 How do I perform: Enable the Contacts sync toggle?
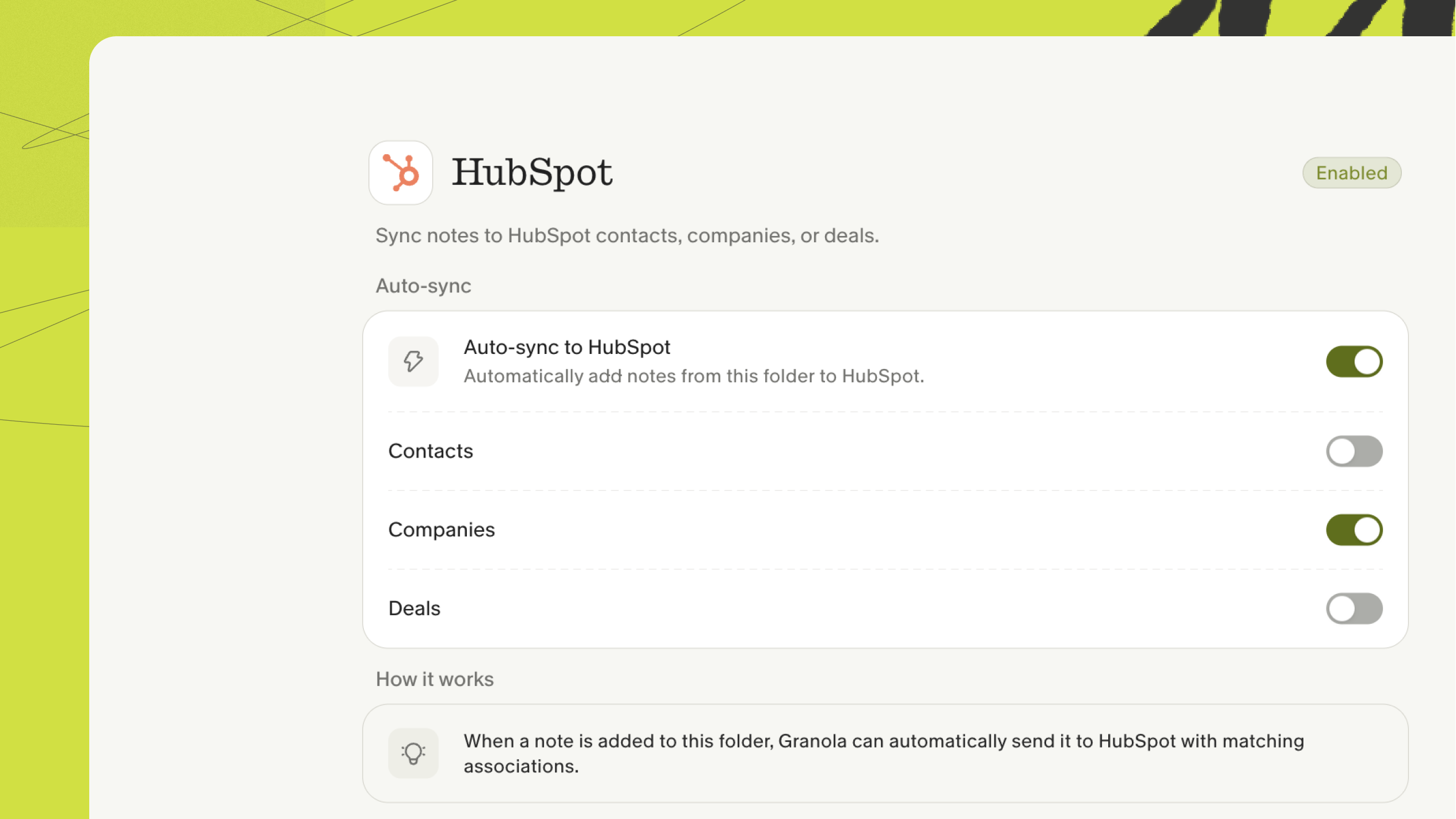pos(1354,451)
